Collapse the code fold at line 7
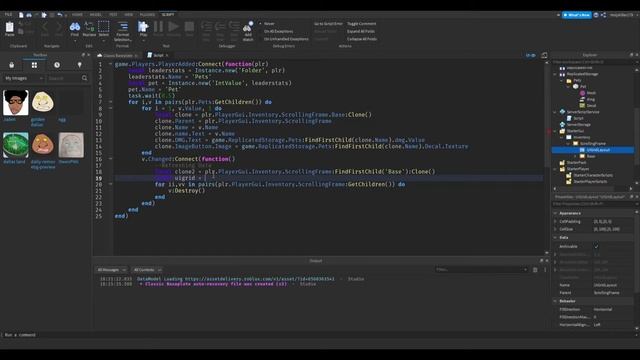 point(111,102)
